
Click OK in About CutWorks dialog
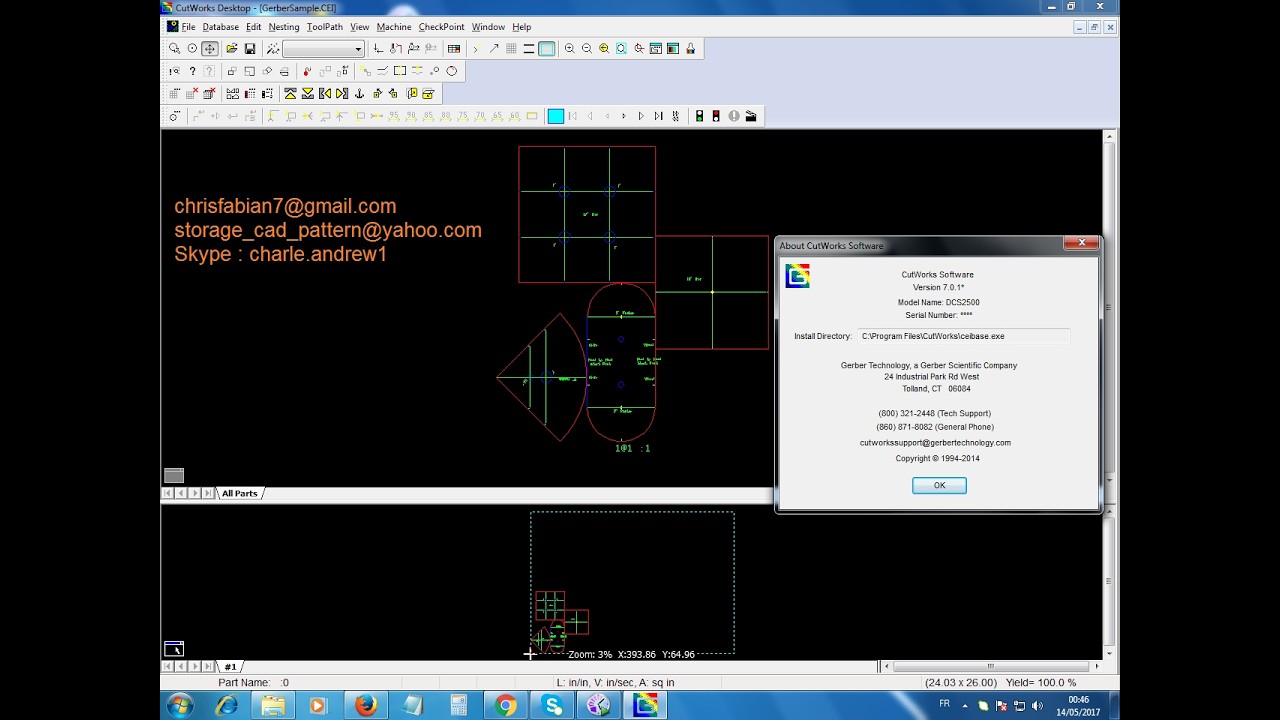click(x=939, y=485)
